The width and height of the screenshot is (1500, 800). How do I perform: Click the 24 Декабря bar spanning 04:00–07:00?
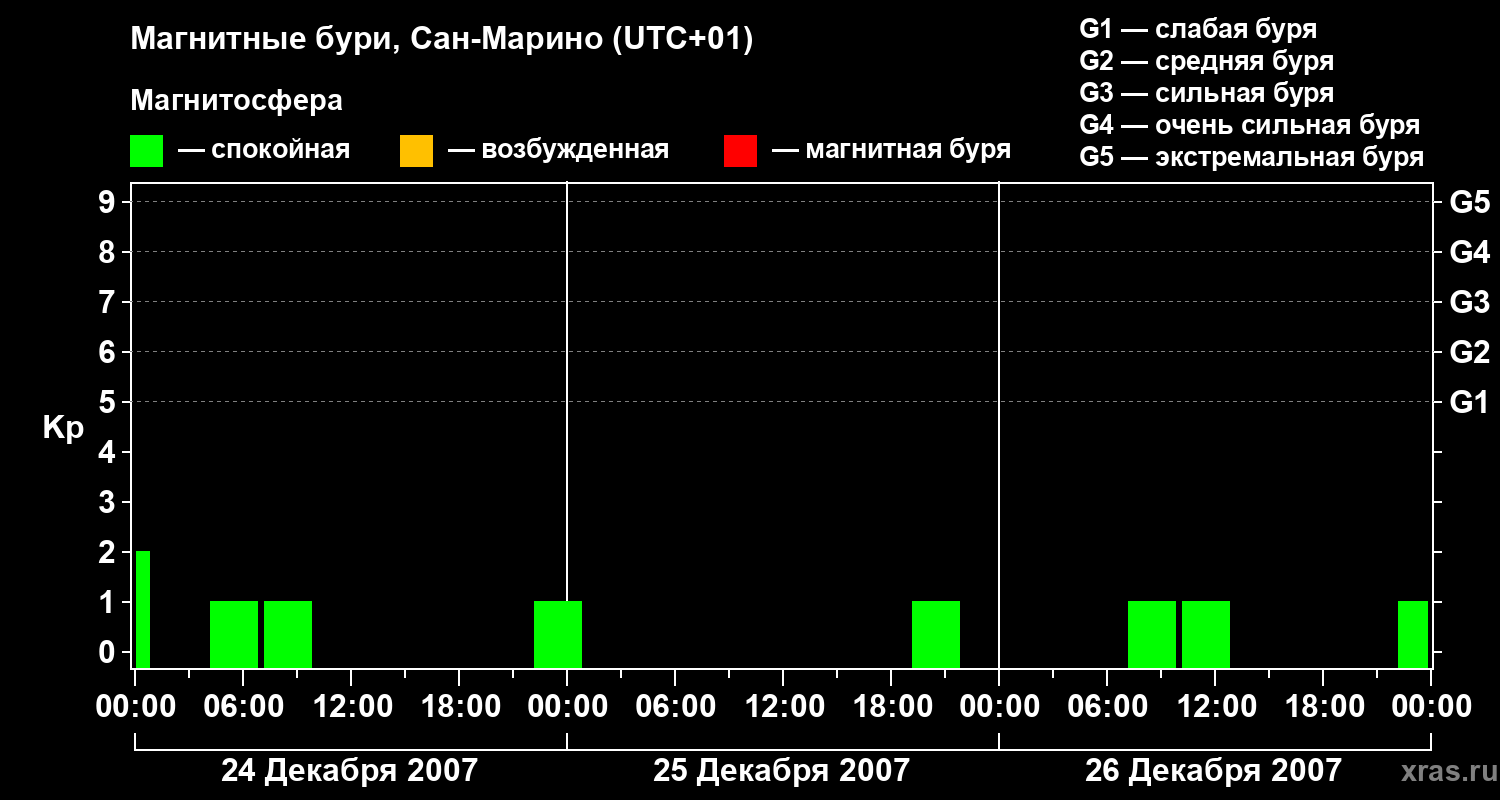(234, 634)
